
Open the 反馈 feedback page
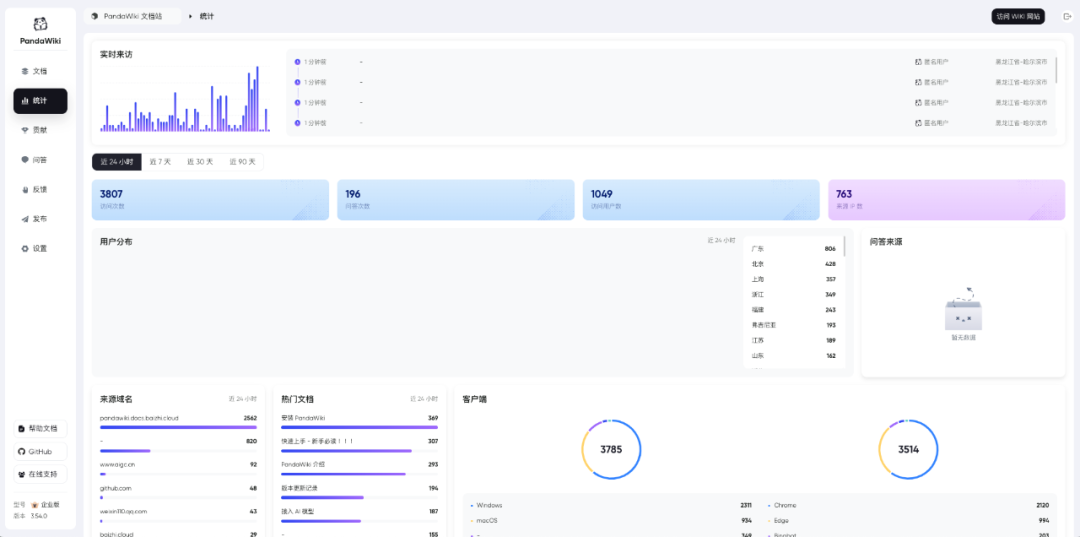40,189
